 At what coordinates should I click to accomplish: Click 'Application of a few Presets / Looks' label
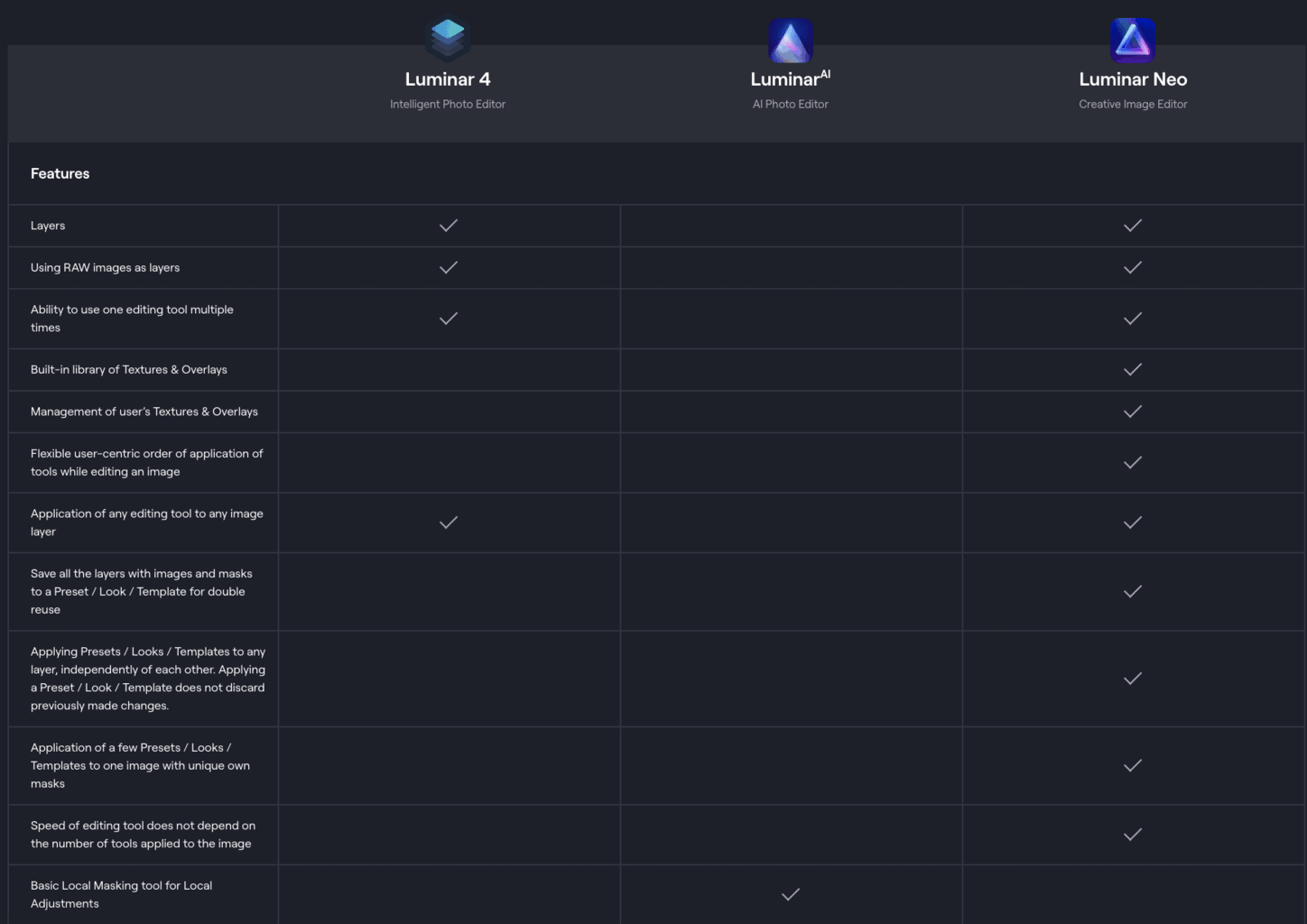[x=140, y=765]
